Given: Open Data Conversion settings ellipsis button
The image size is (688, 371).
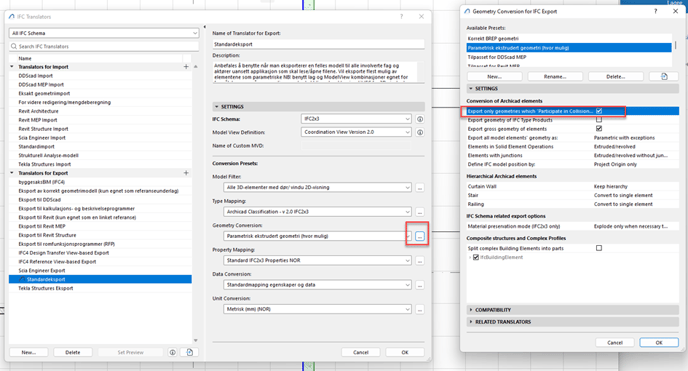Looking at the screenshot, I should [x=420, y=285].
